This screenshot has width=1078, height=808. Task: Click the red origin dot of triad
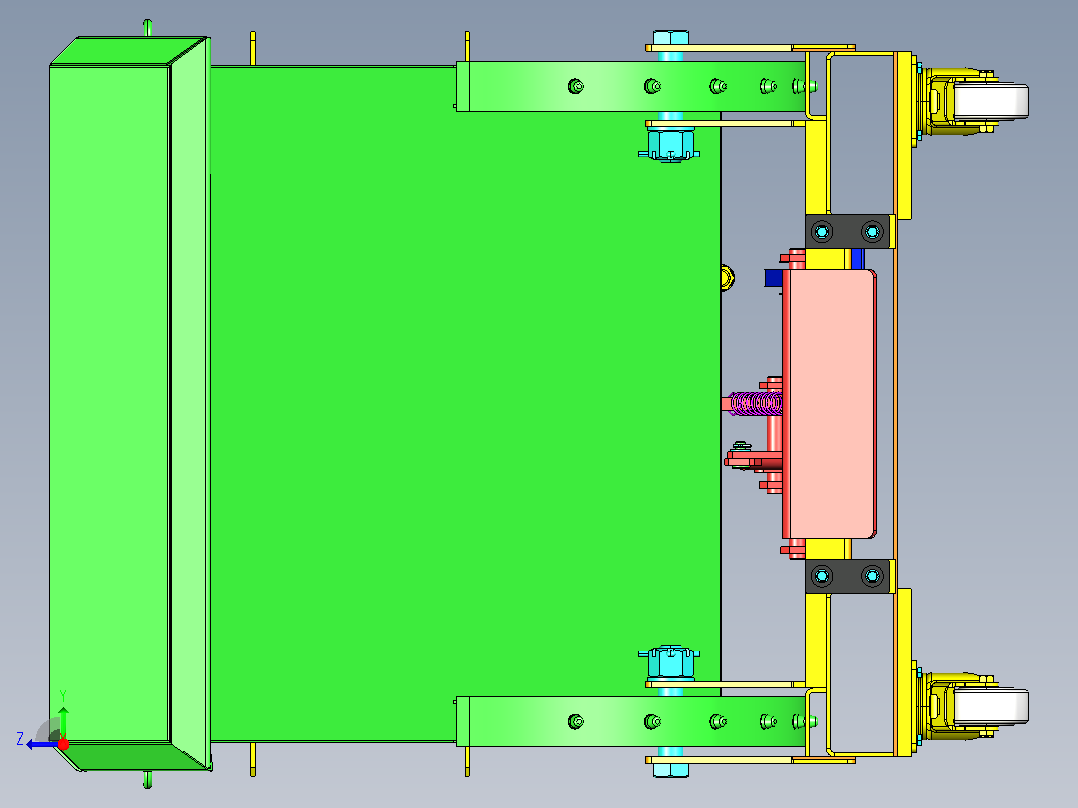click(63, 744)
